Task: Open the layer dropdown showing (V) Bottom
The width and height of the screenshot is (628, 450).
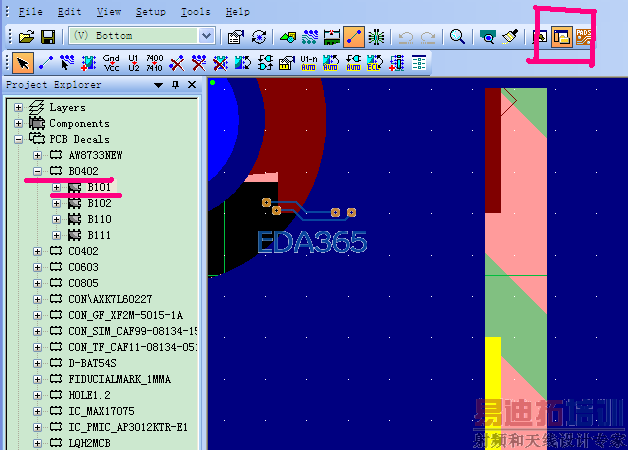Action: point(206,36)
